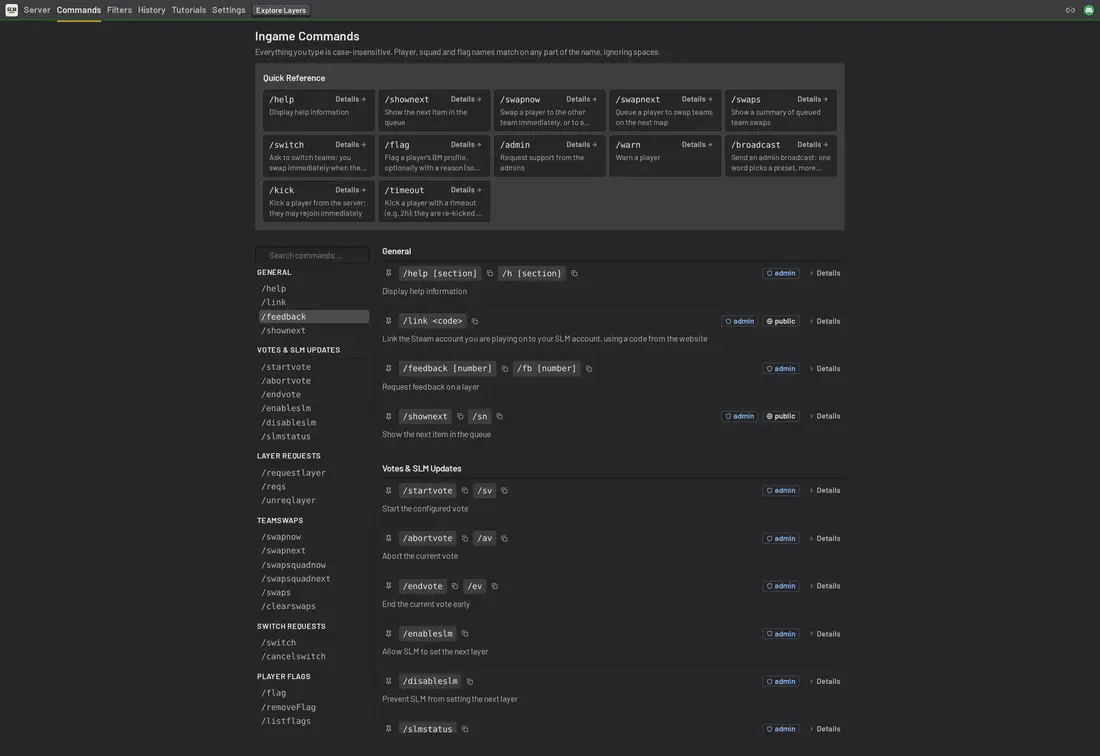This screenshot has width=1100, height=756.
Task: Copy the /av alias
Action: (504, 539)
